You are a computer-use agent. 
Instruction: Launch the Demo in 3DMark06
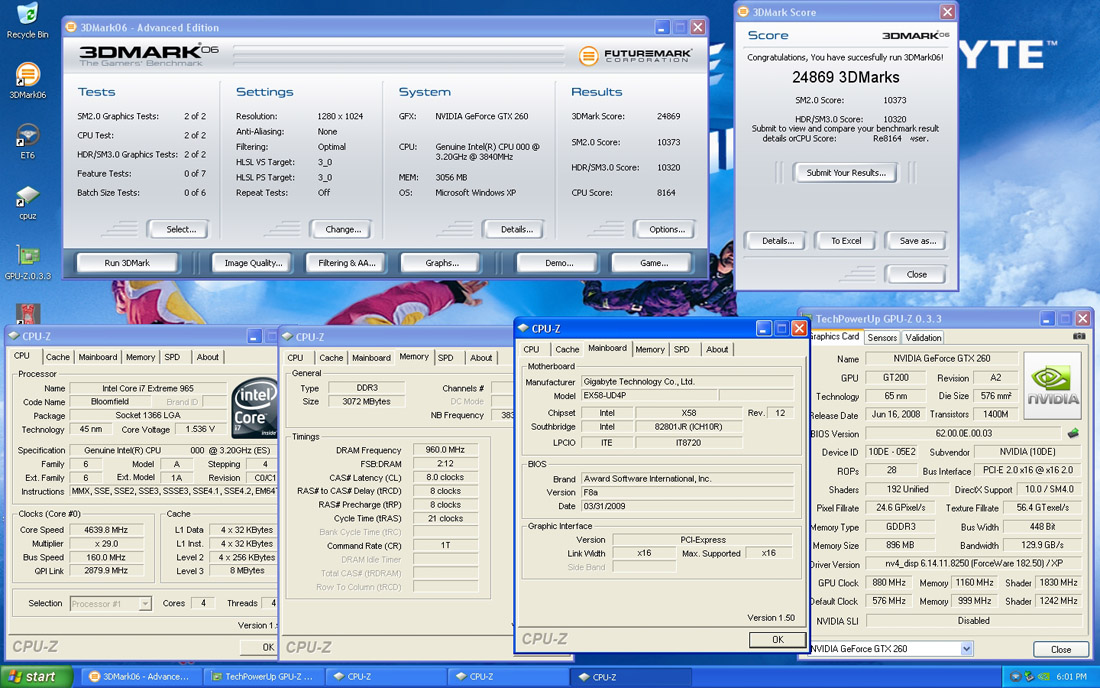558,263
